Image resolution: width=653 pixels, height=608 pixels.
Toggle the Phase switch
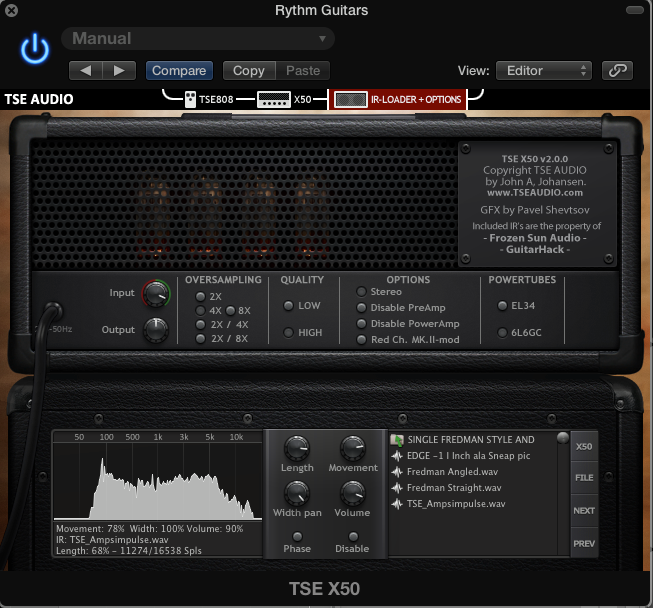297,536
